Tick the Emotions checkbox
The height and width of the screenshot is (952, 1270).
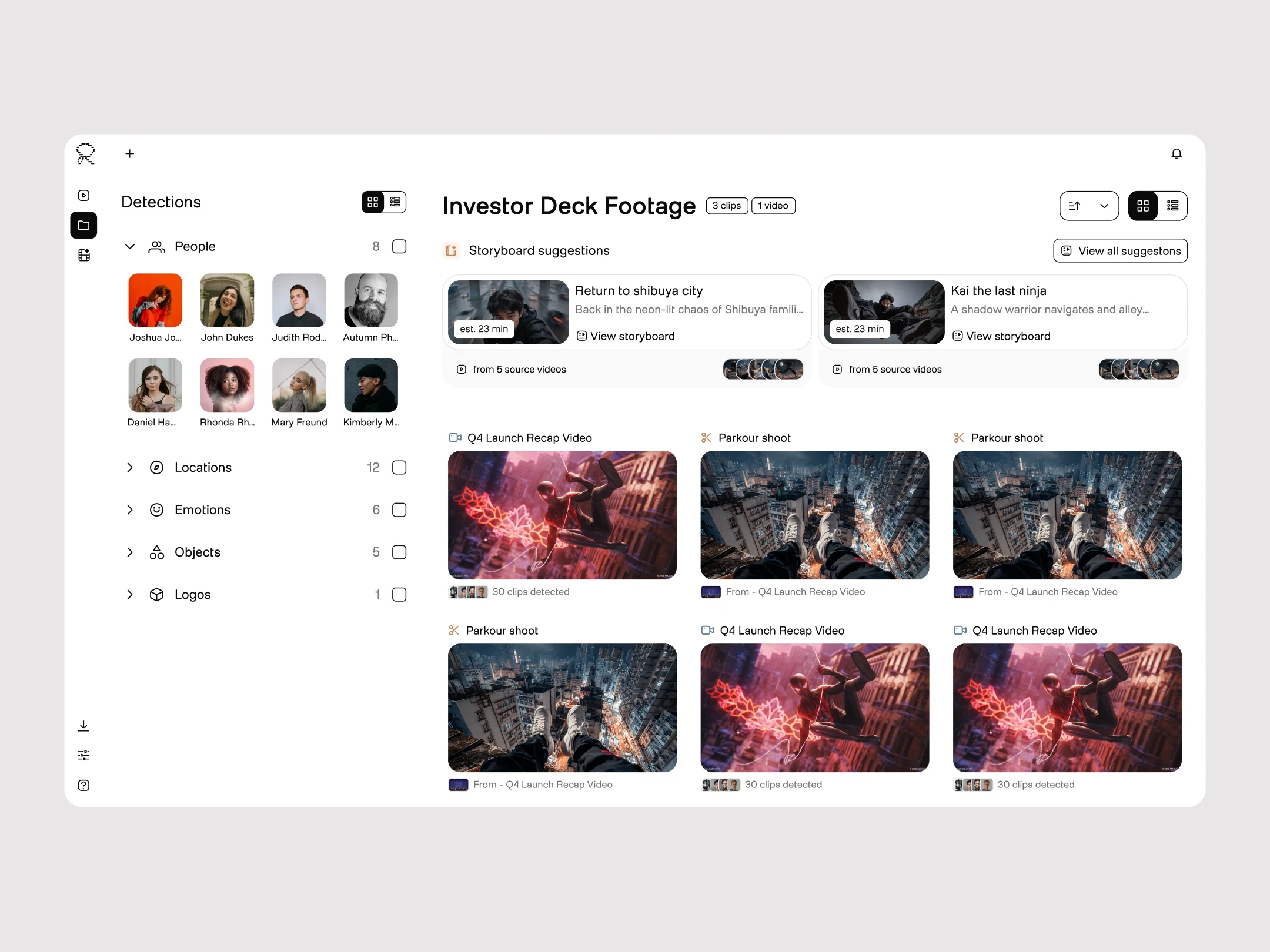click(399, 510)
